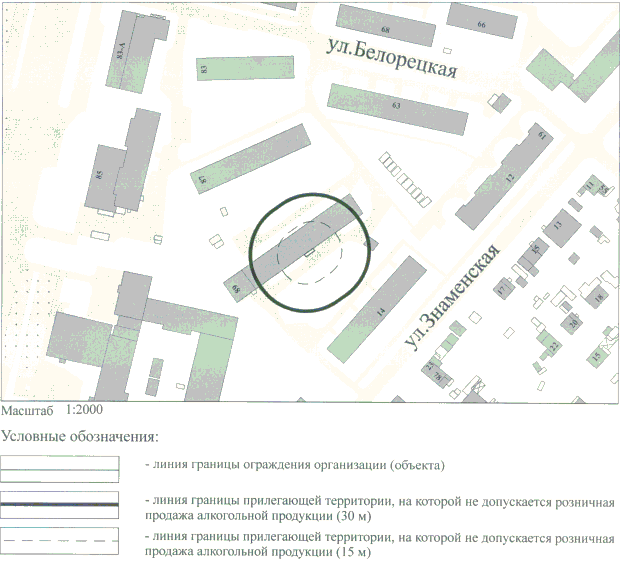Select the dashed 15 m line legend symbol
This screenshot has width=620, height=565.
click(61, 538)
